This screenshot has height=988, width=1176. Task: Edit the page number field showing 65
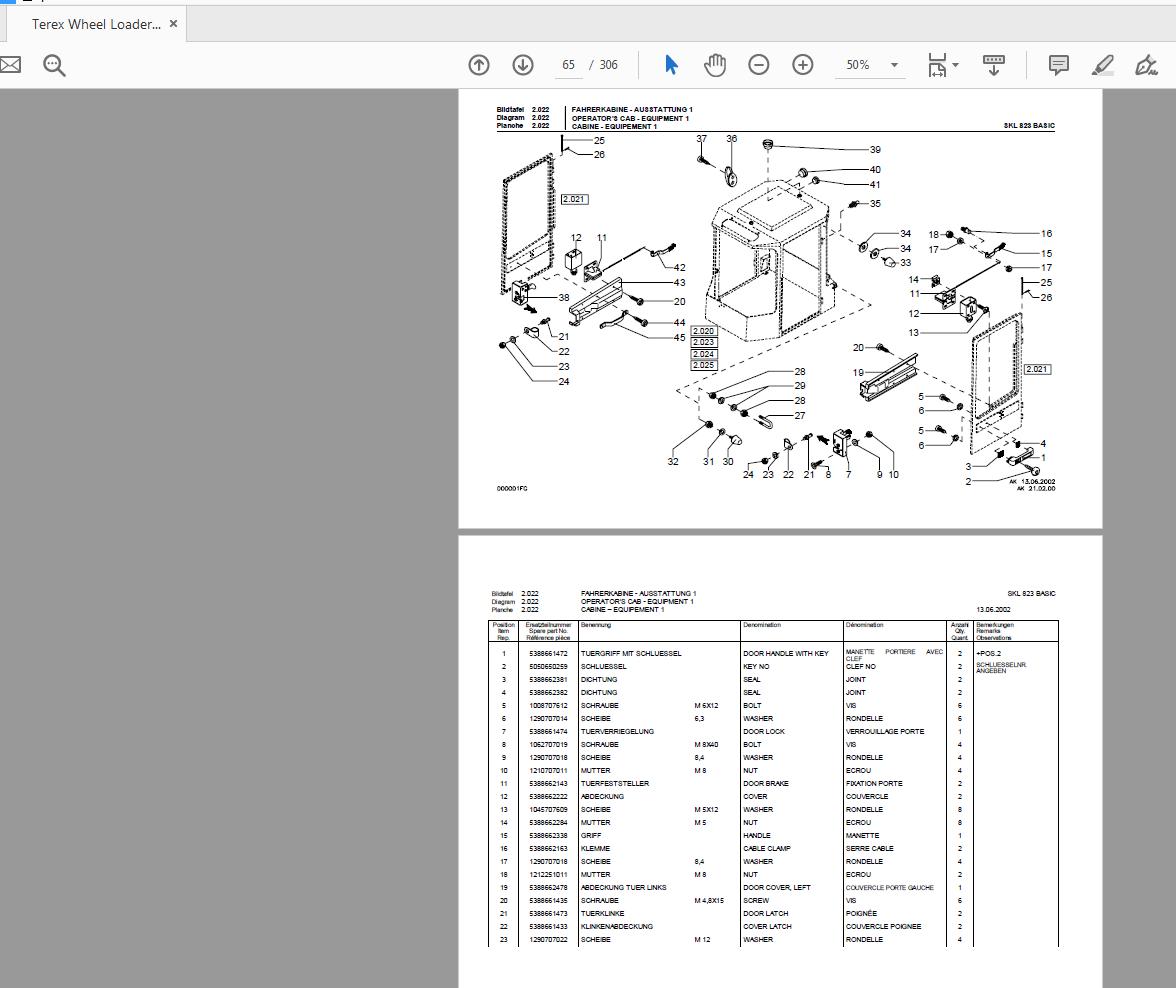pos(568,65)
